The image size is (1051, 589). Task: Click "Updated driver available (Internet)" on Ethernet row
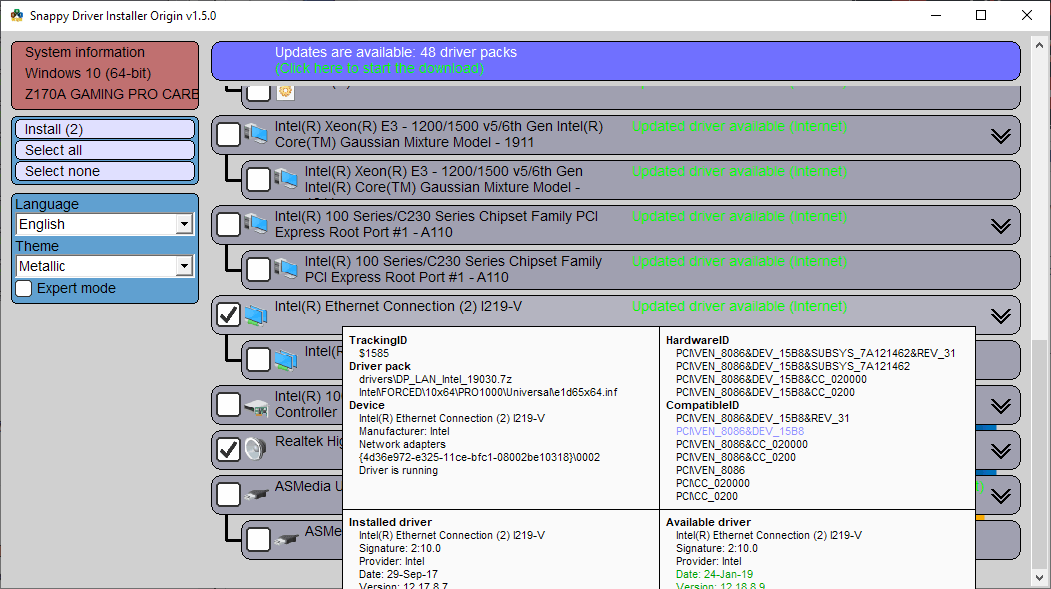739,306
